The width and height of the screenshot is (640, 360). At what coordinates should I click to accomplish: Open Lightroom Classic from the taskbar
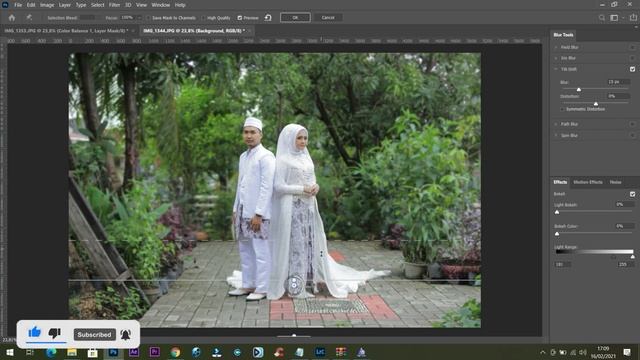click(320, 352)
